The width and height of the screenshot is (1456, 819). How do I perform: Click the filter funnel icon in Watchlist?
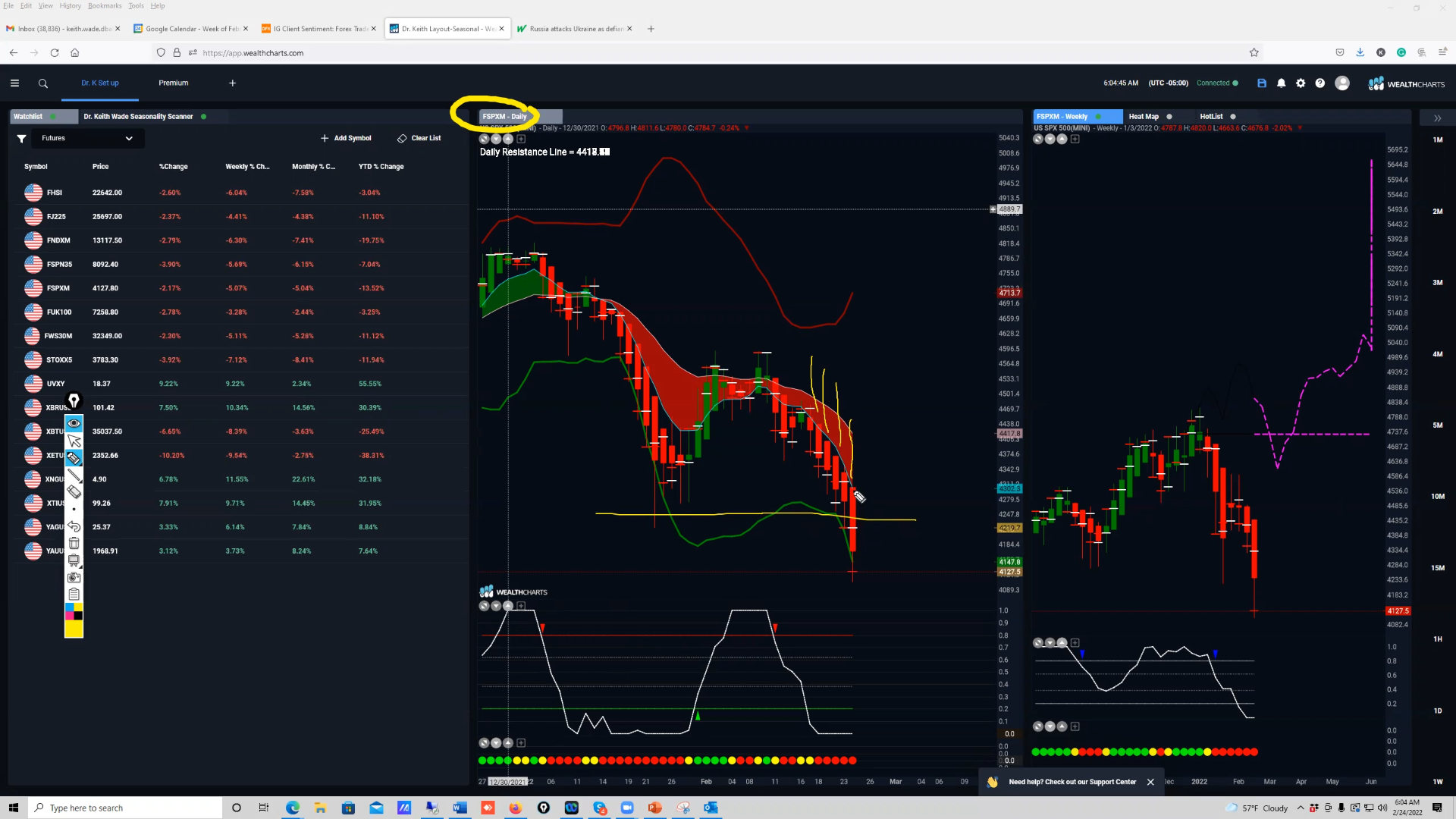21,138
